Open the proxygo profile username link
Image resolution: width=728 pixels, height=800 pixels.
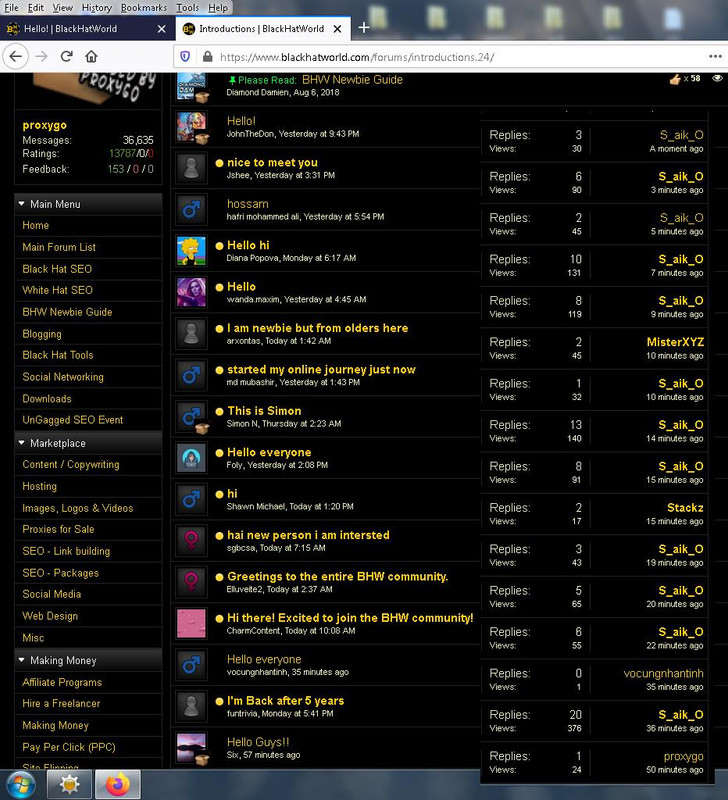pos(44,125)
